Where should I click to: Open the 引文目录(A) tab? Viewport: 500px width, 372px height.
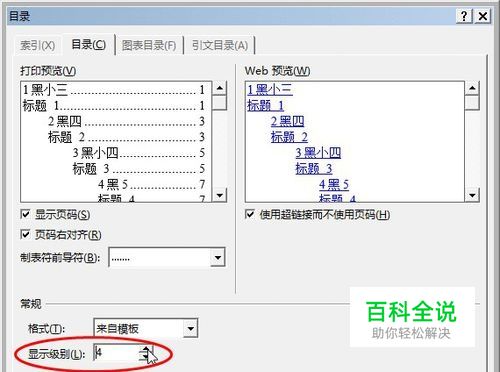click(220, 45)
